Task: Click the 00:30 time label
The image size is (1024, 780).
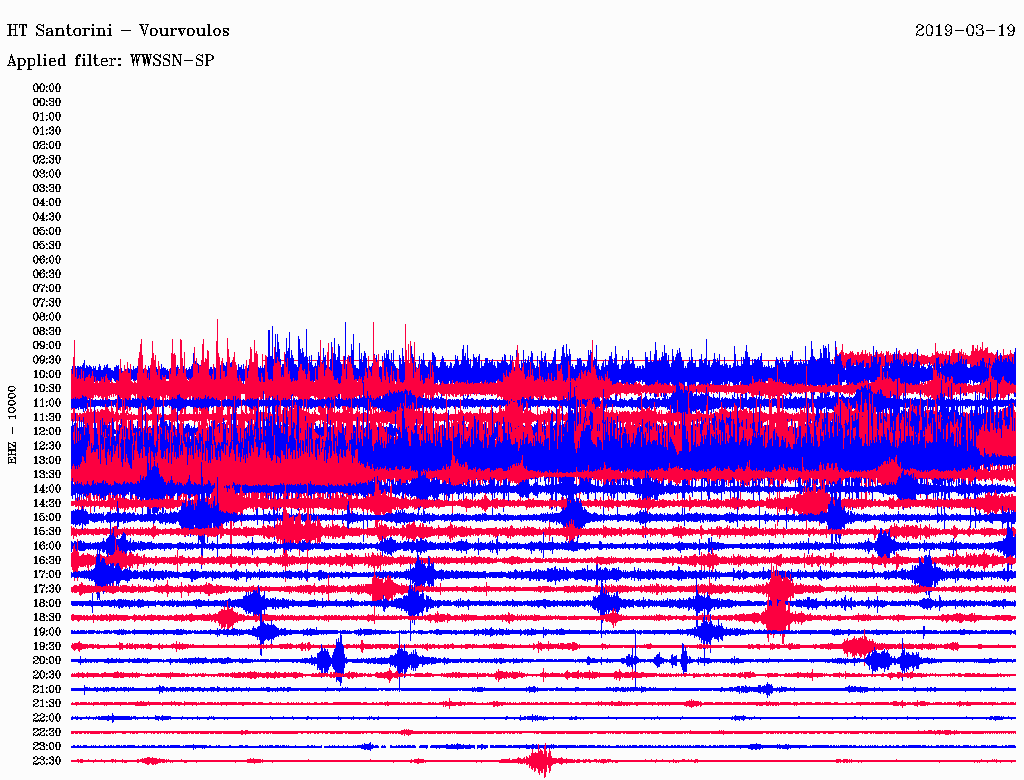Action: click(47, 102)
